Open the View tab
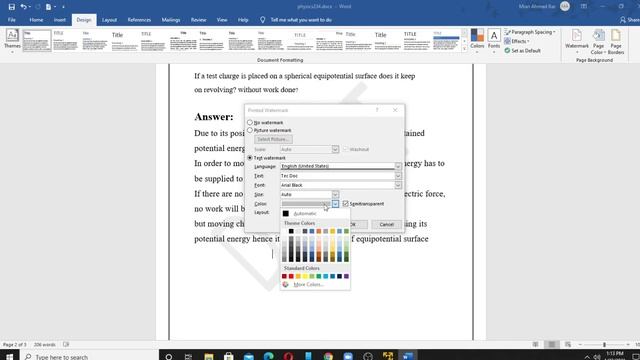This screenshot has width=640, height=360. (x=222, y=20)
